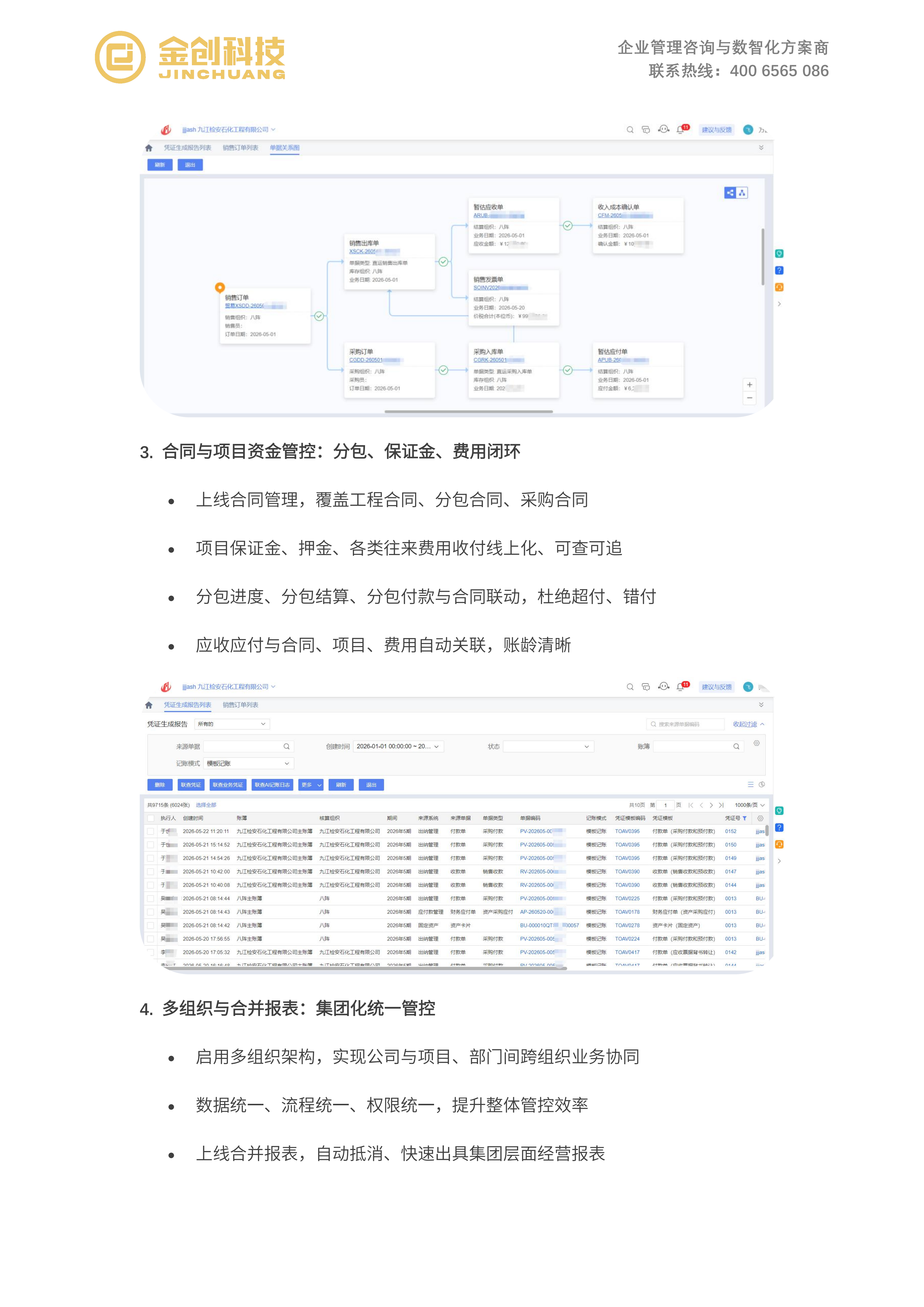Tick the checkbox for row 2026-05-21 10:42:00

tap(151, 872)
